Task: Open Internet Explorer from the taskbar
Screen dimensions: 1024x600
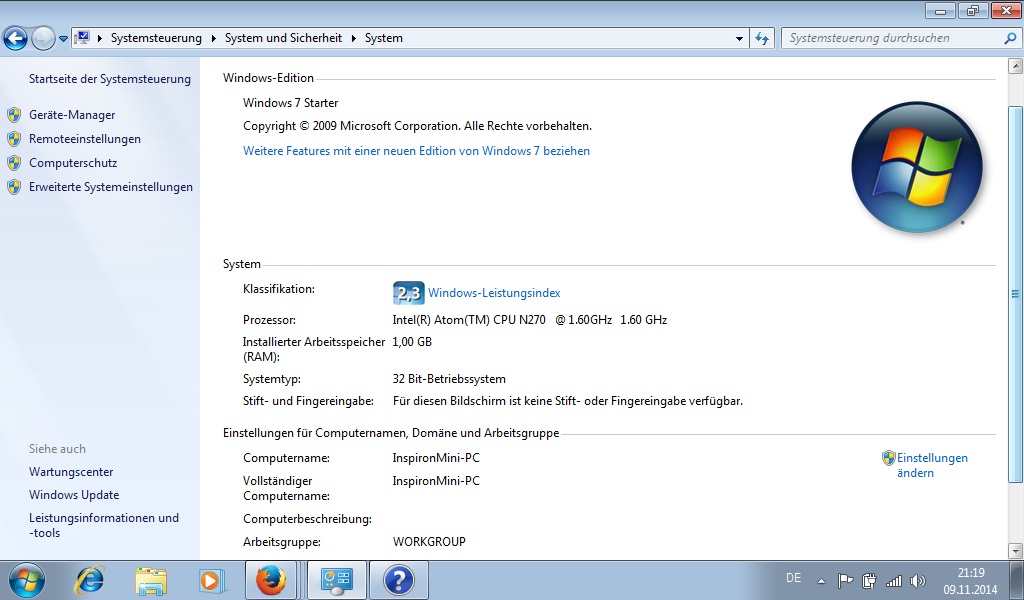Action: click(90, 580)
